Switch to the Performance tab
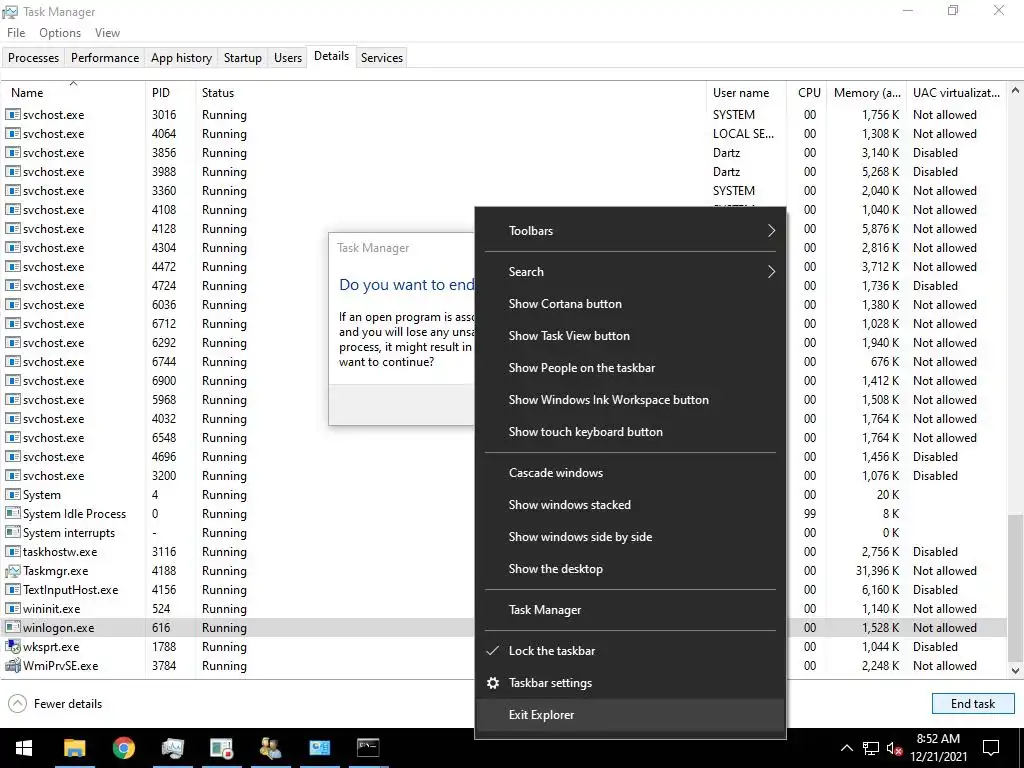1024x768 pixels. click(105, 57)
